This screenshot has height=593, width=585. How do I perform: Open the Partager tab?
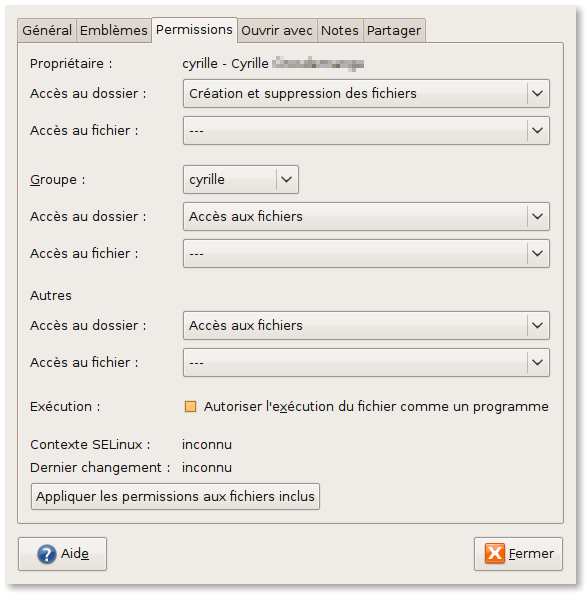pos(394,31)
